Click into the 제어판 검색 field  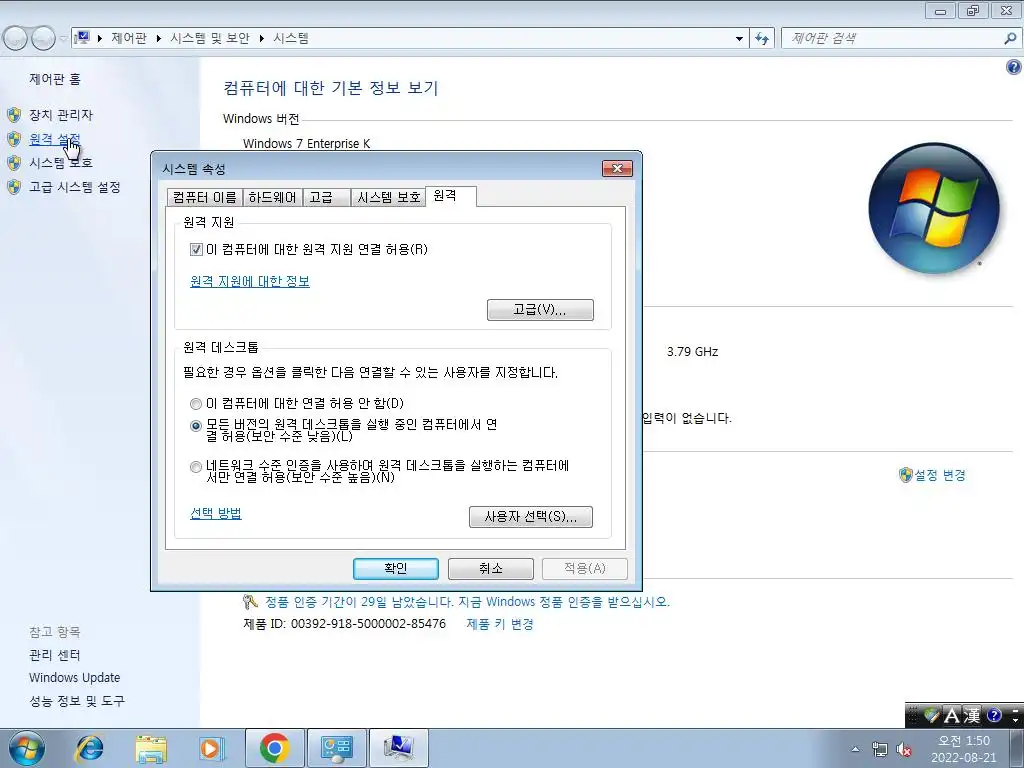892,39
